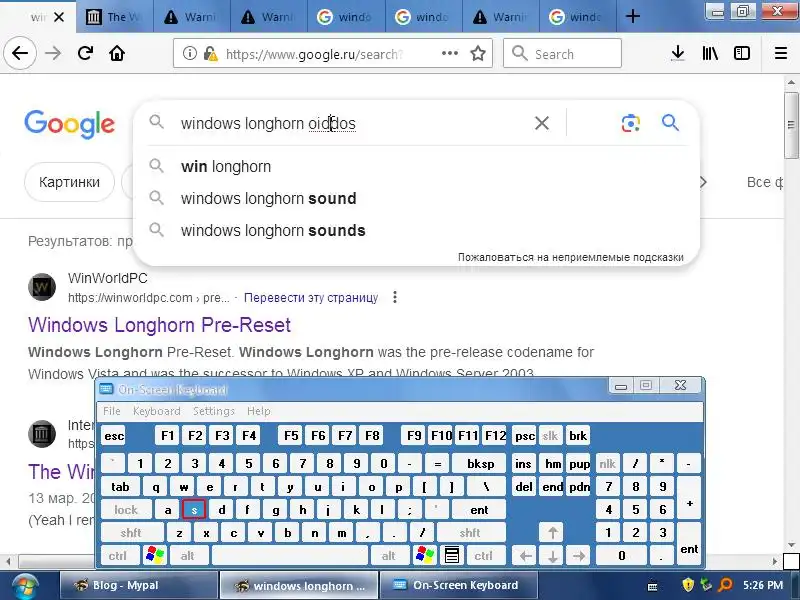Click the URL address bar
Image resolution: width=800 pixels, height=600 pixels.
click(332, 53)
